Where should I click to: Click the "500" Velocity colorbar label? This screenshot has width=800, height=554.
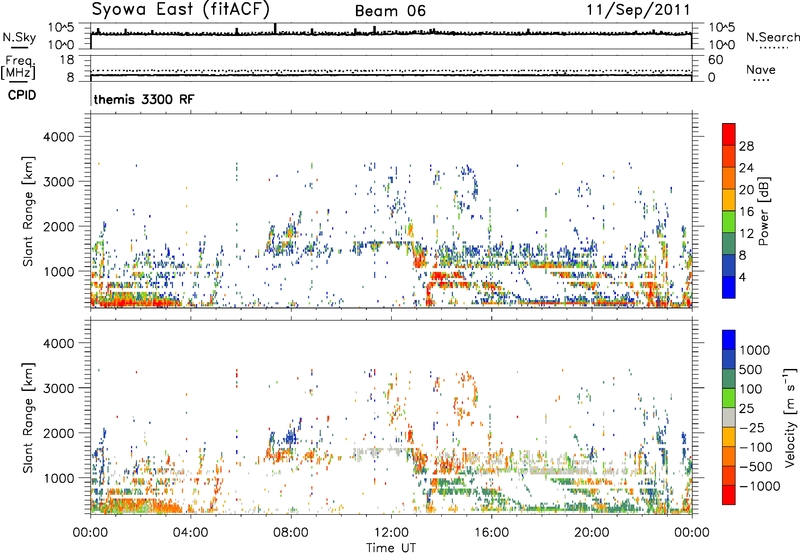[x=751, y=369]
